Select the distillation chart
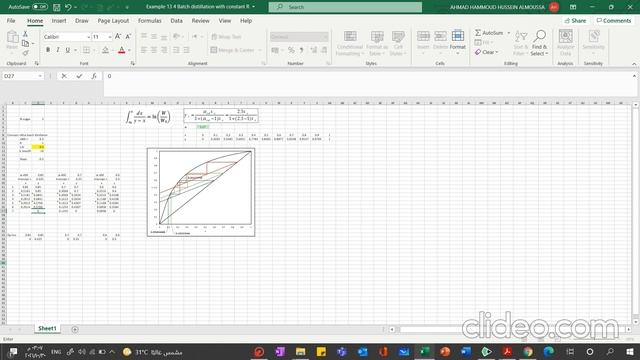This screenshot has width=640, height=360. (x=201, y=192)
